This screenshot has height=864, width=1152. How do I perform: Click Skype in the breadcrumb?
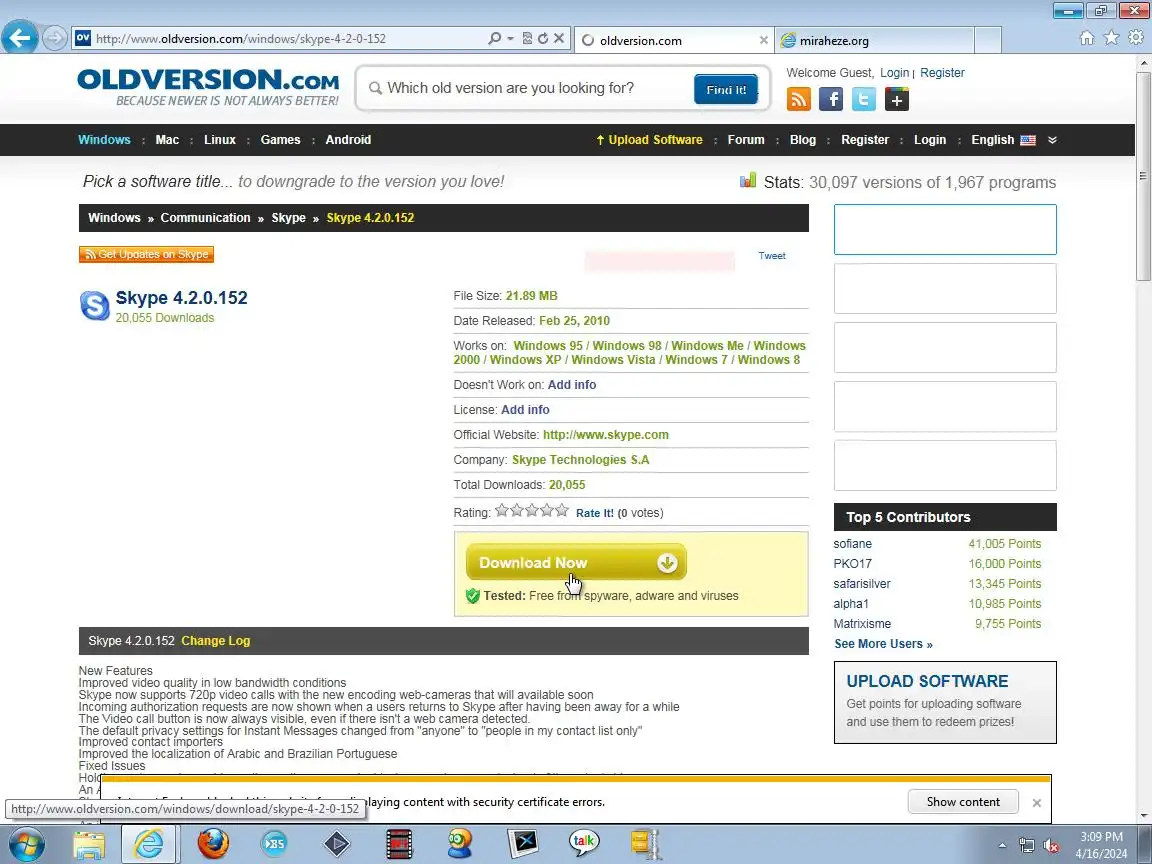288,217
